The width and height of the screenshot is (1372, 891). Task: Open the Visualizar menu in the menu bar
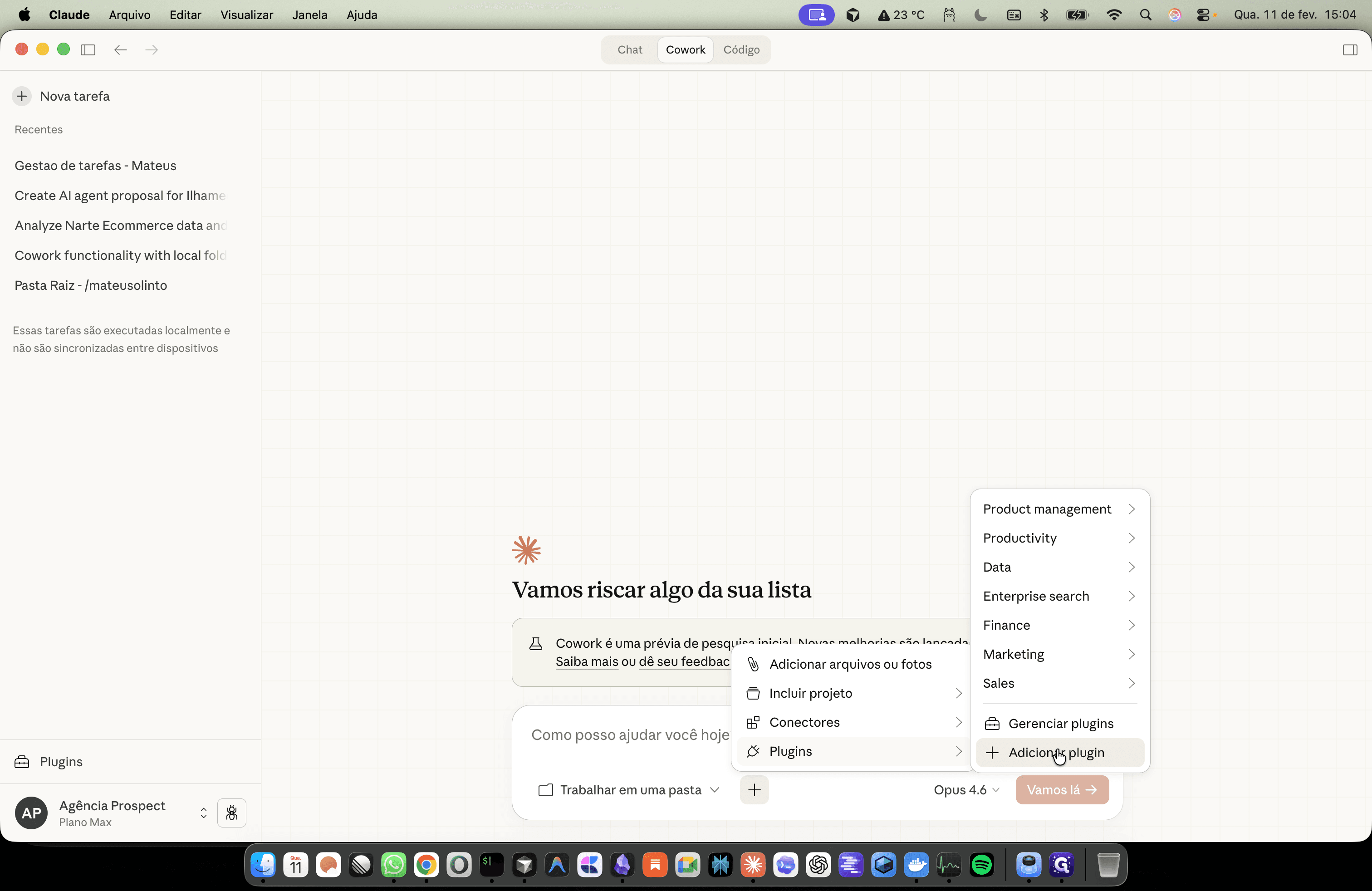(247, 15)
